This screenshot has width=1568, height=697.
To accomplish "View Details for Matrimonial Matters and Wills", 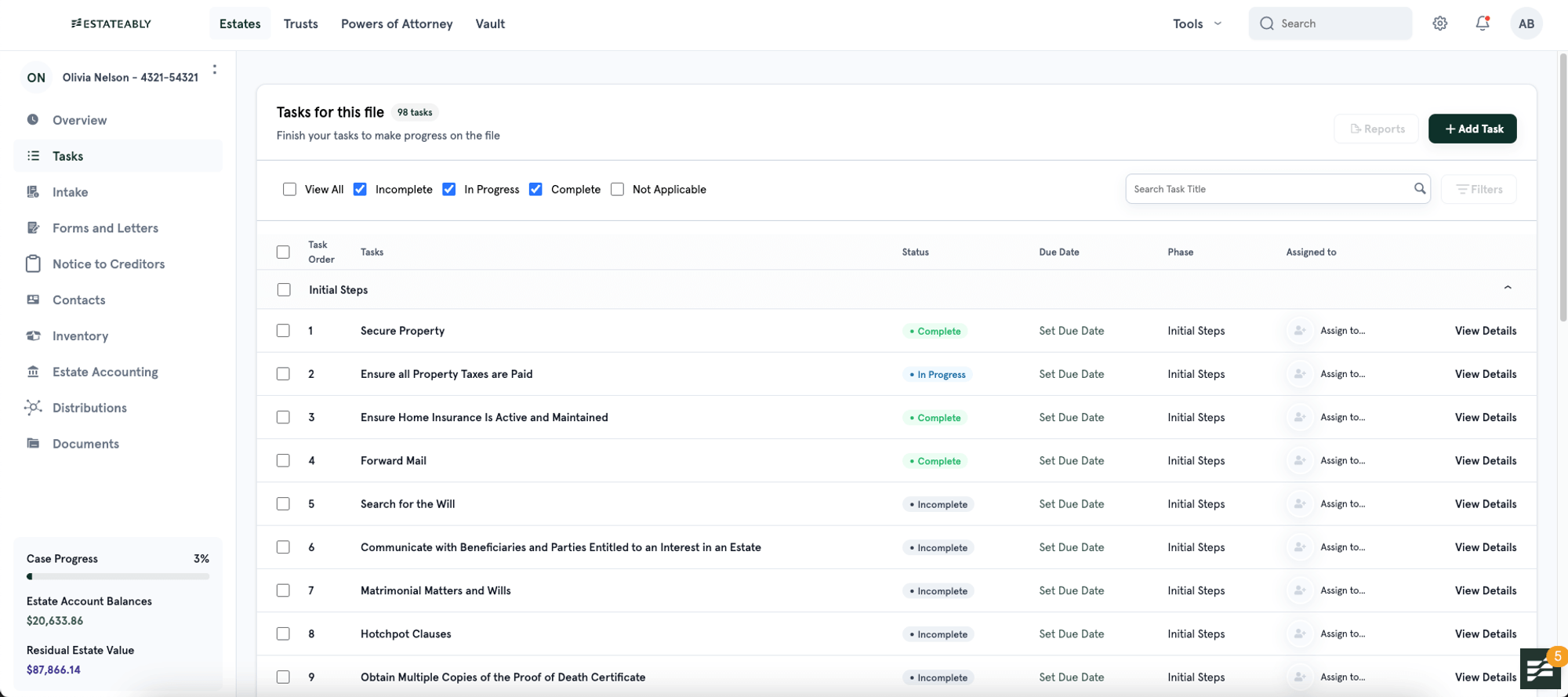I will point(1486,591).
